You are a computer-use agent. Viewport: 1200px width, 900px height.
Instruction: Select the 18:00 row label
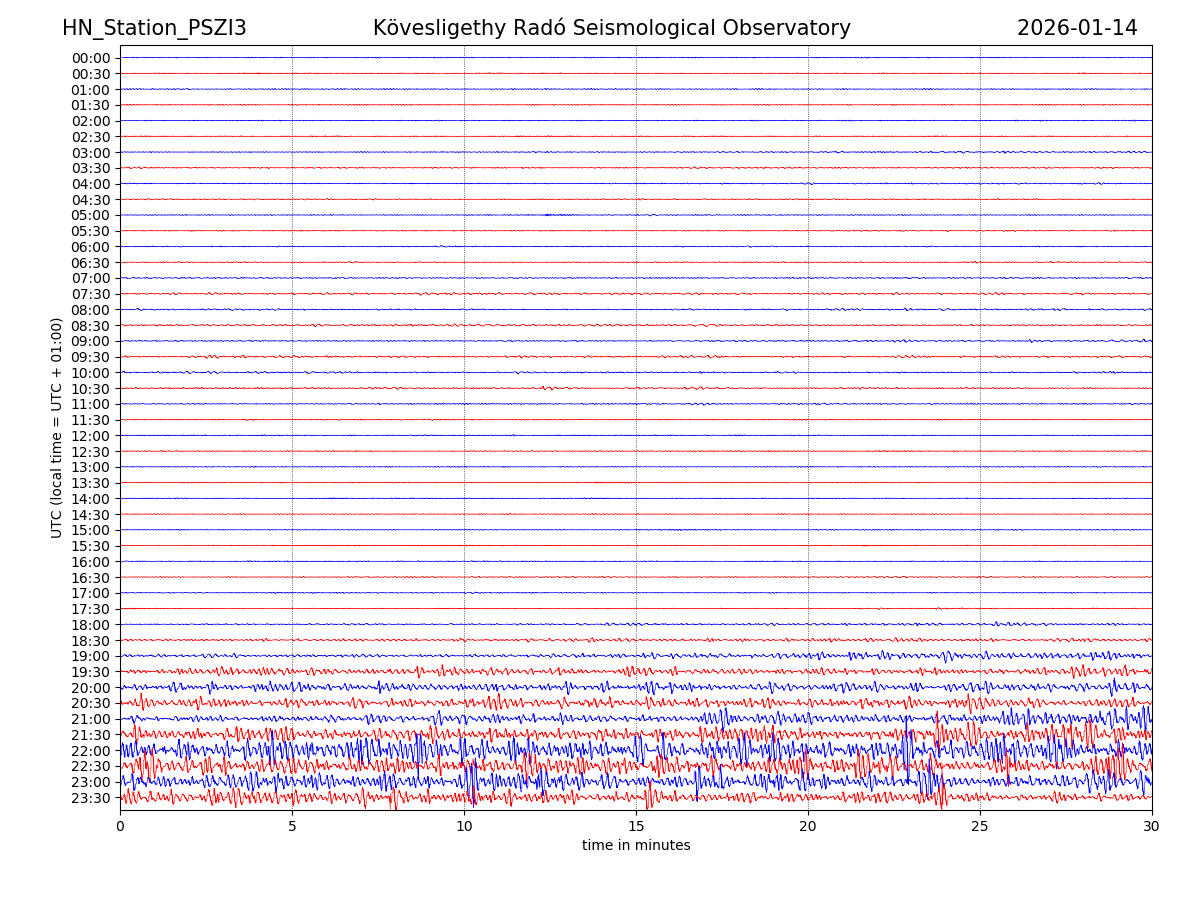tap(91, 625)
